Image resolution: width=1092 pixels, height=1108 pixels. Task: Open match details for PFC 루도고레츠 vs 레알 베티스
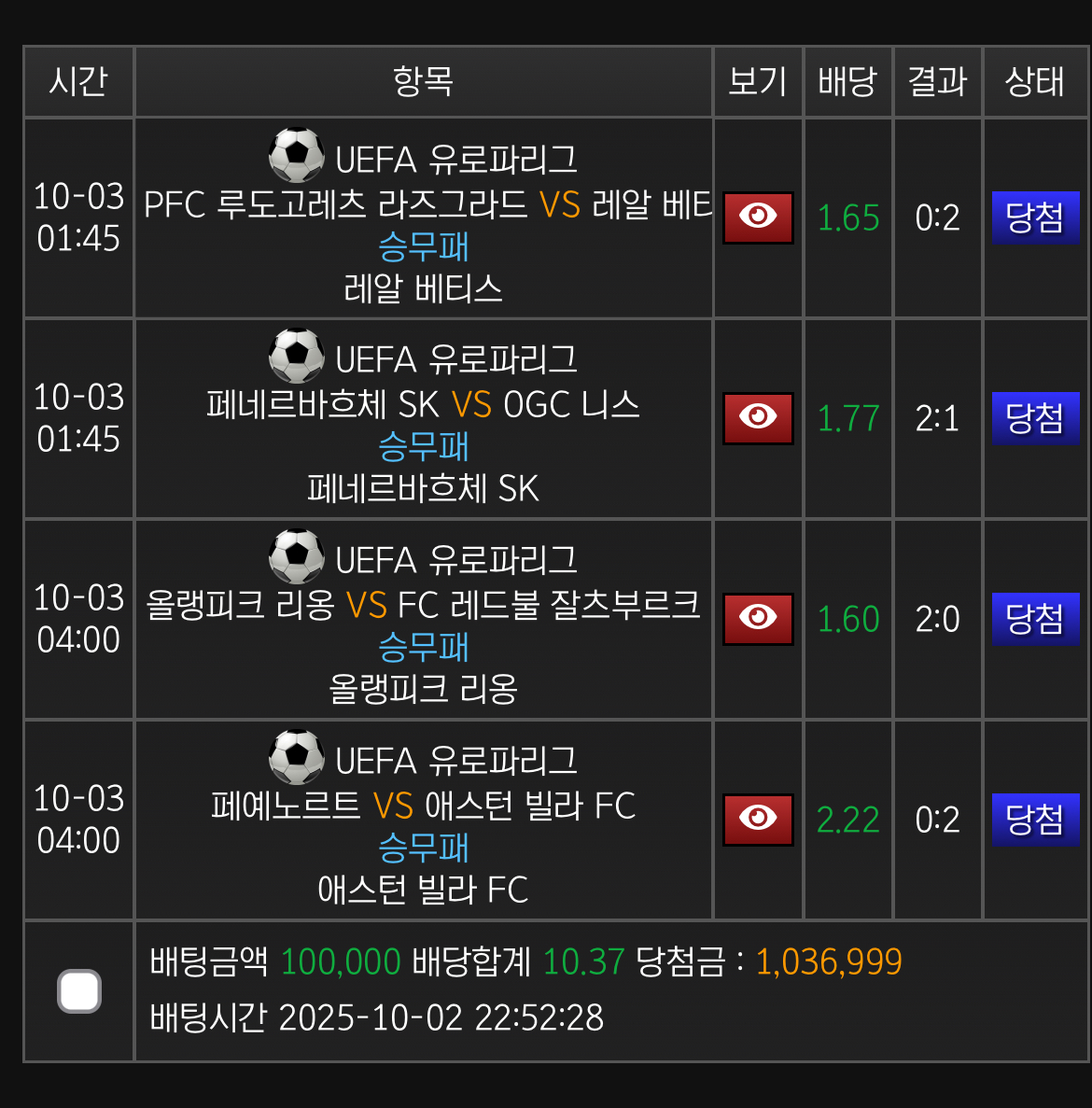click(757, 217)
